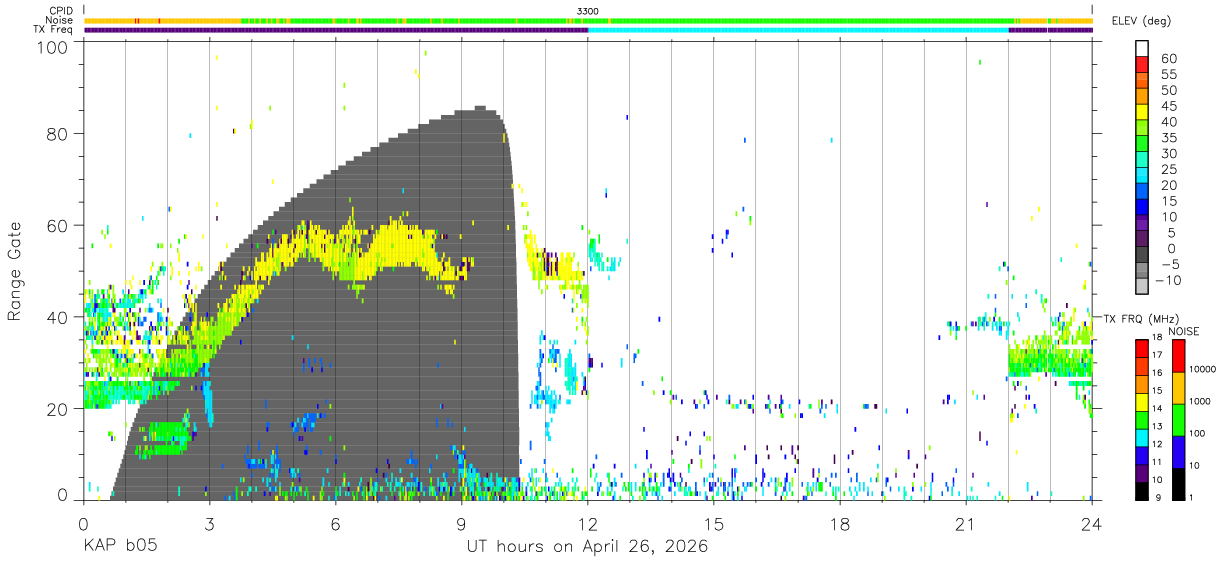Screen dimensions: 1228x567
Task: Pick the red cell of NOISE bar
Action: 1180,356
